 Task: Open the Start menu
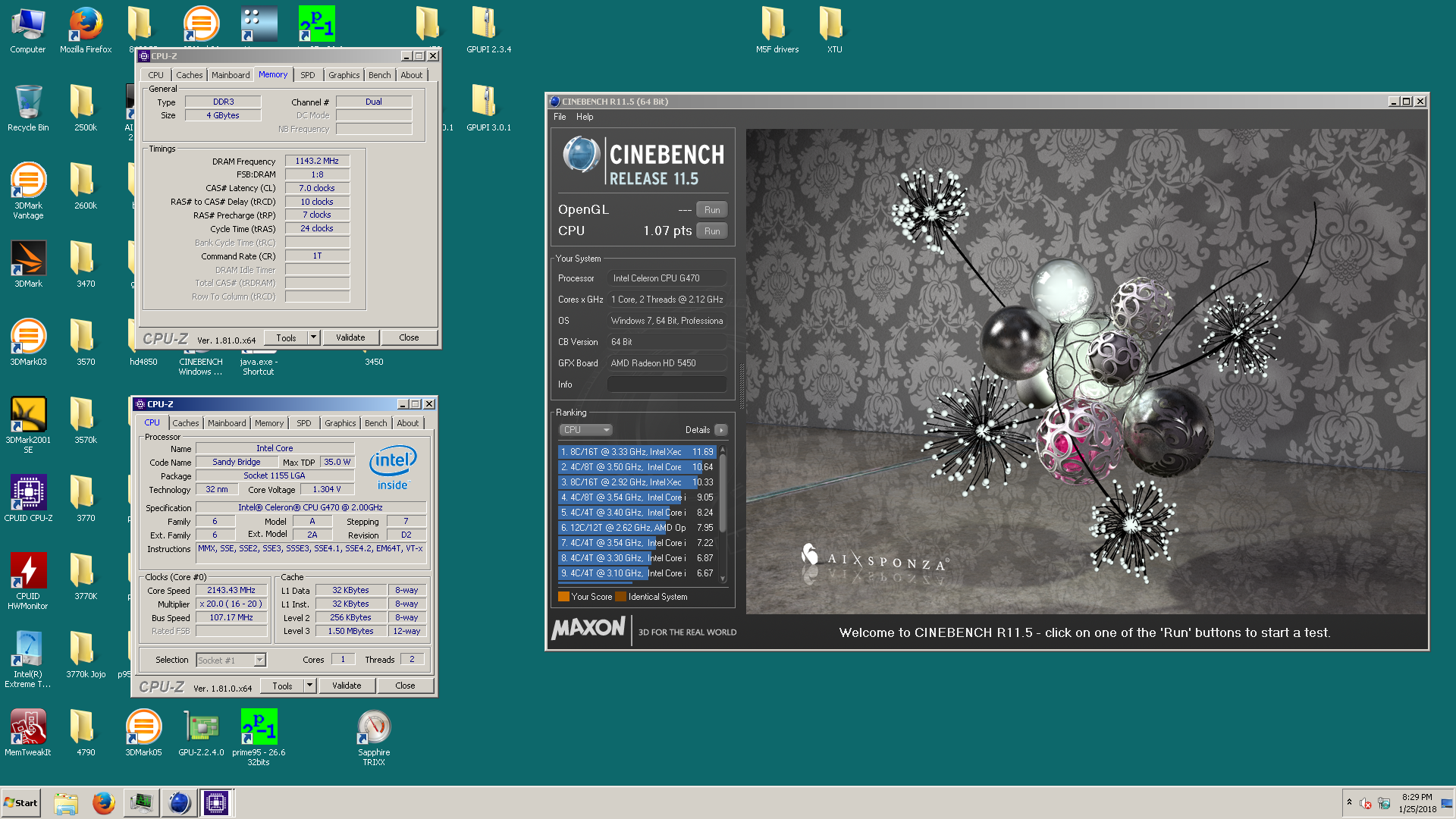click(x=21, y=803)
